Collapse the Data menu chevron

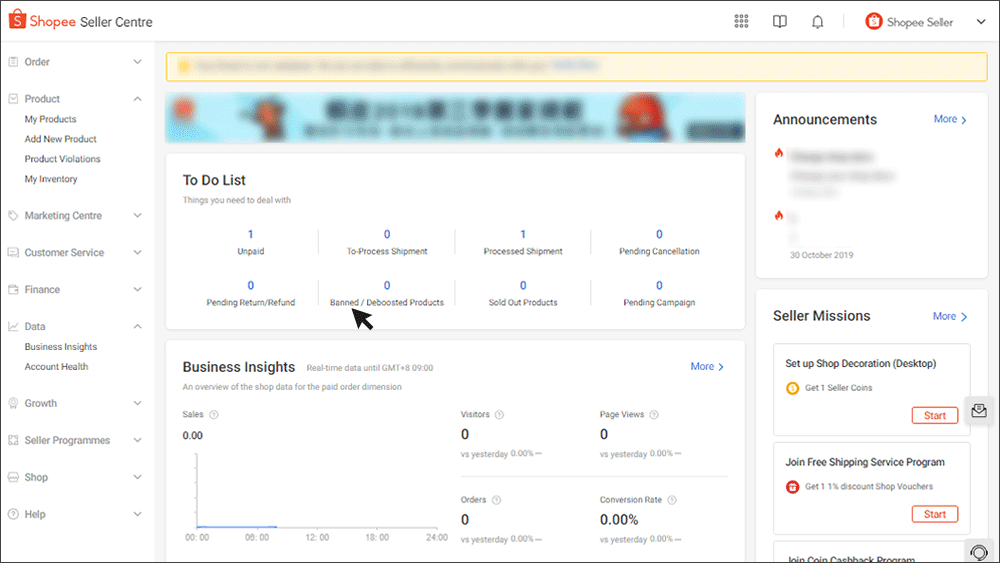coord(137,326)
